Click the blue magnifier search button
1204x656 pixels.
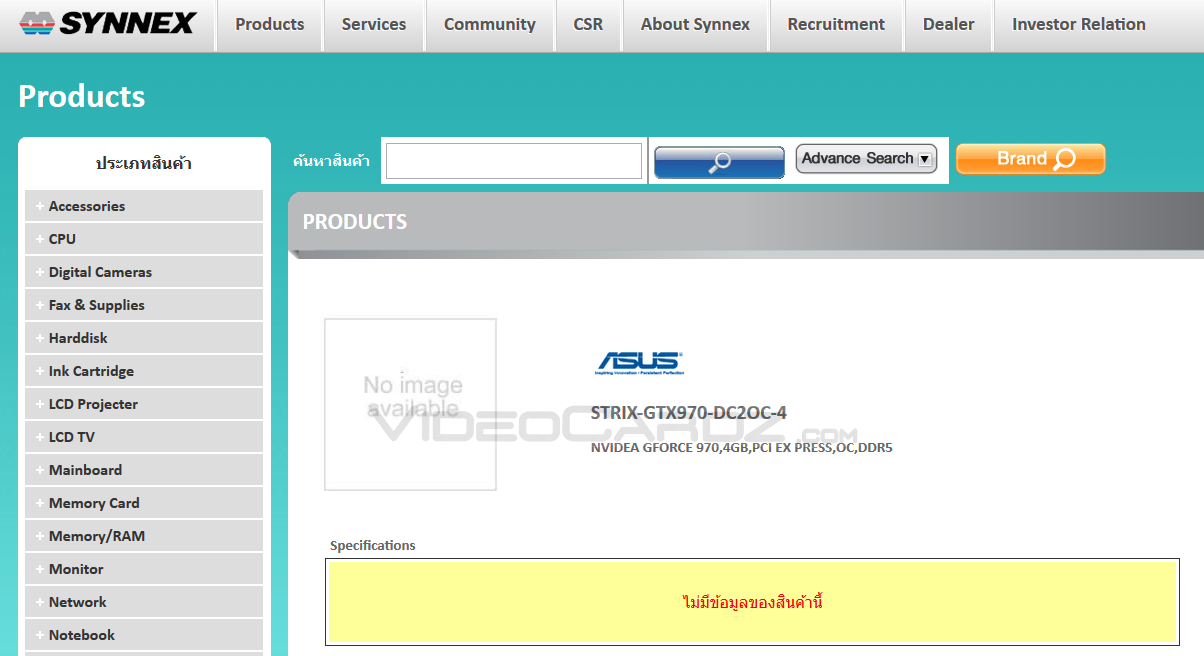[x=719, y=162]
